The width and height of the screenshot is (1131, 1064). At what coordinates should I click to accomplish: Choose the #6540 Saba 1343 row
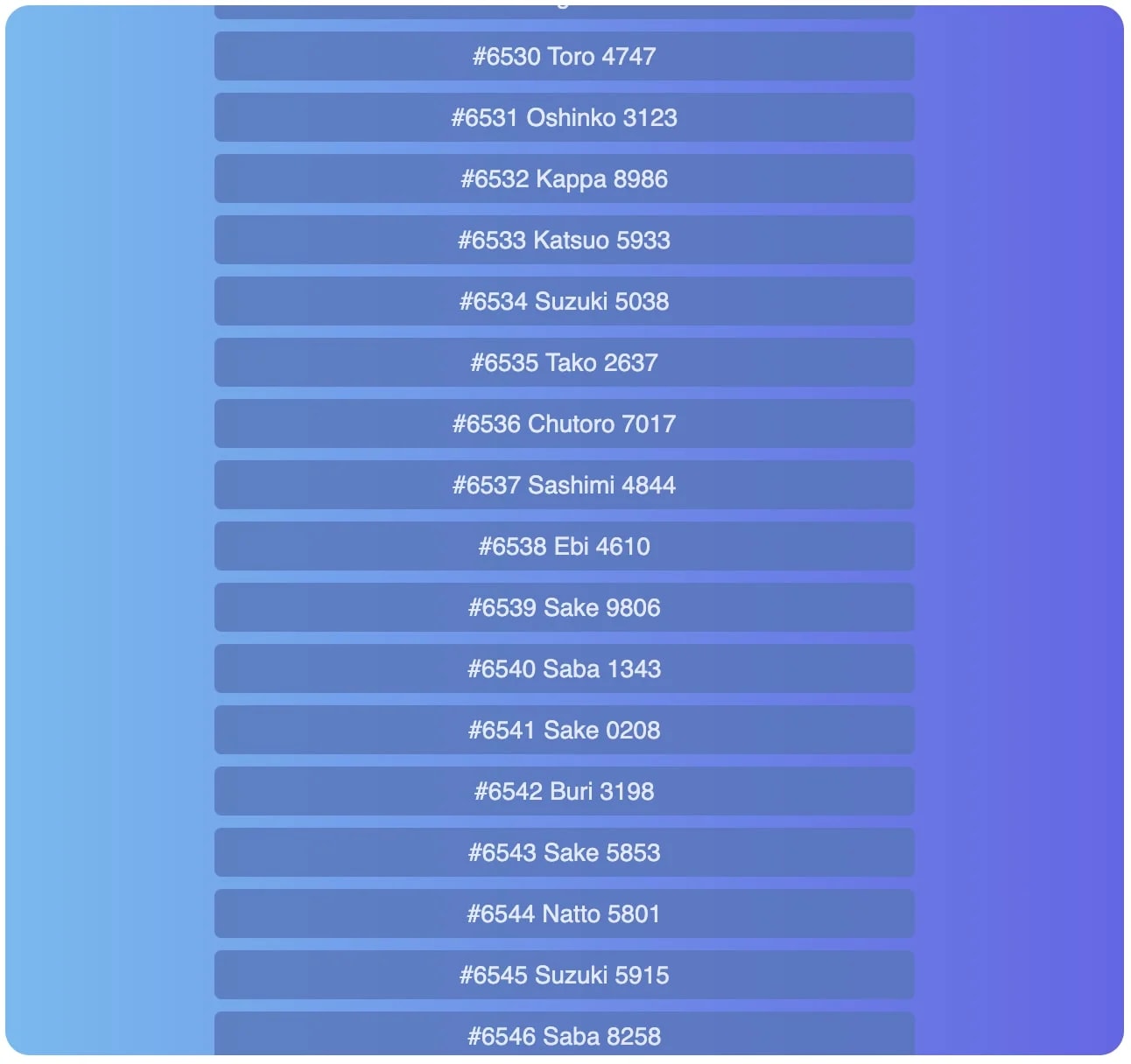[x=565, y=668]
